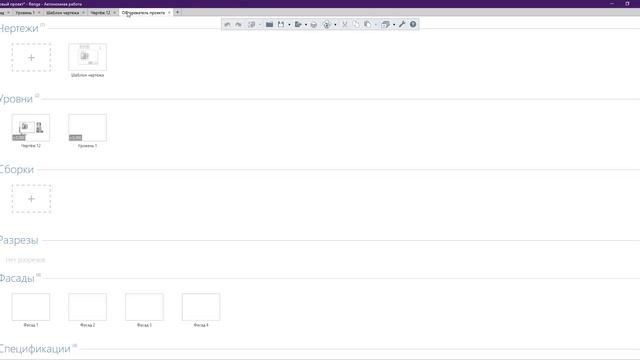The height and width of the screenshot is (360, 640).
Task: Click the export folder icon in toolbar
Action: [x=298, y=24]
